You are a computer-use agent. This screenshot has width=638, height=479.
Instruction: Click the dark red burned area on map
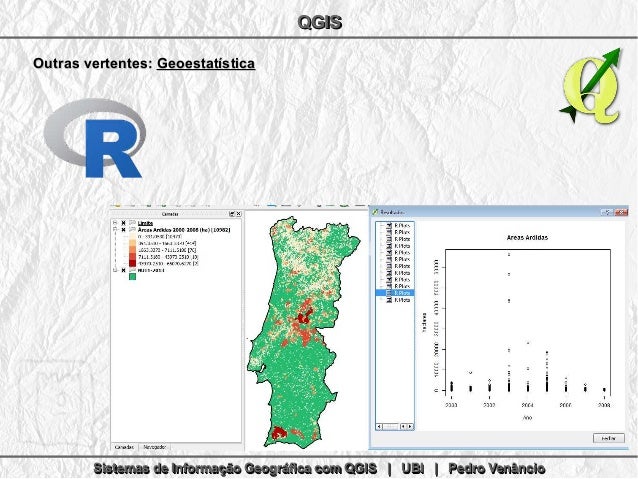[x=303, y=317]
